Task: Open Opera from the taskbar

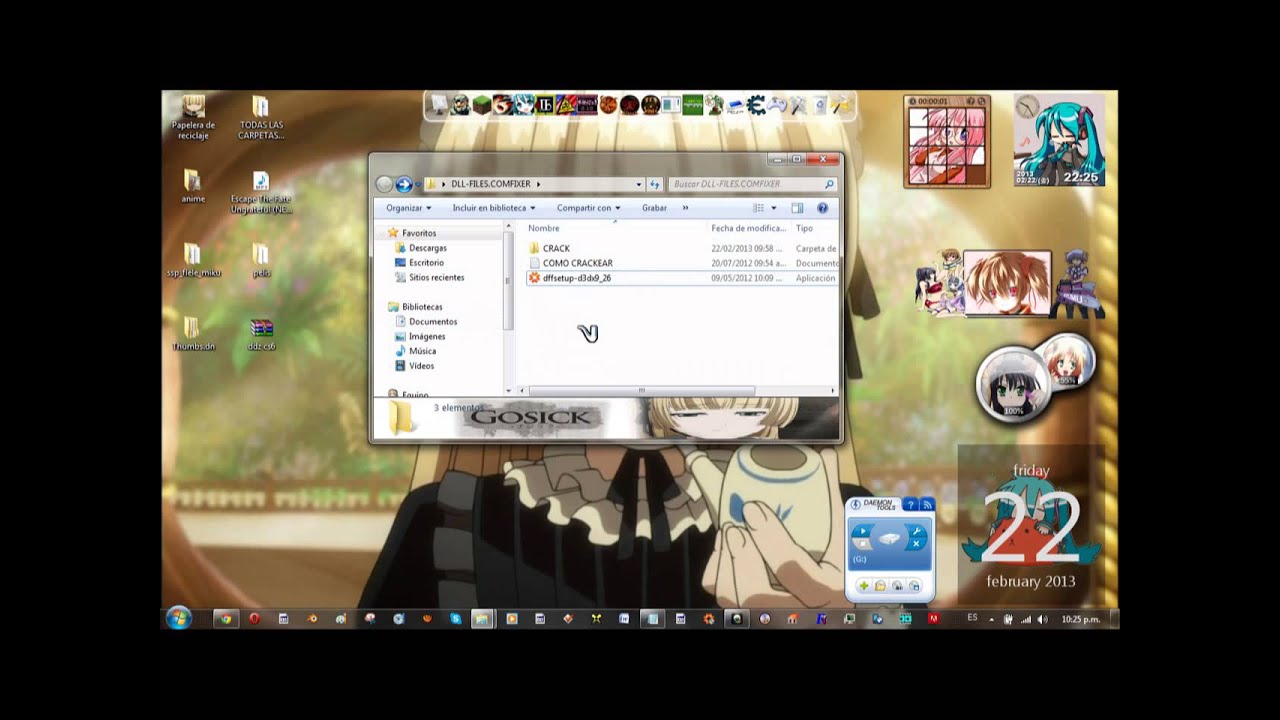Action: coord(254,619)
